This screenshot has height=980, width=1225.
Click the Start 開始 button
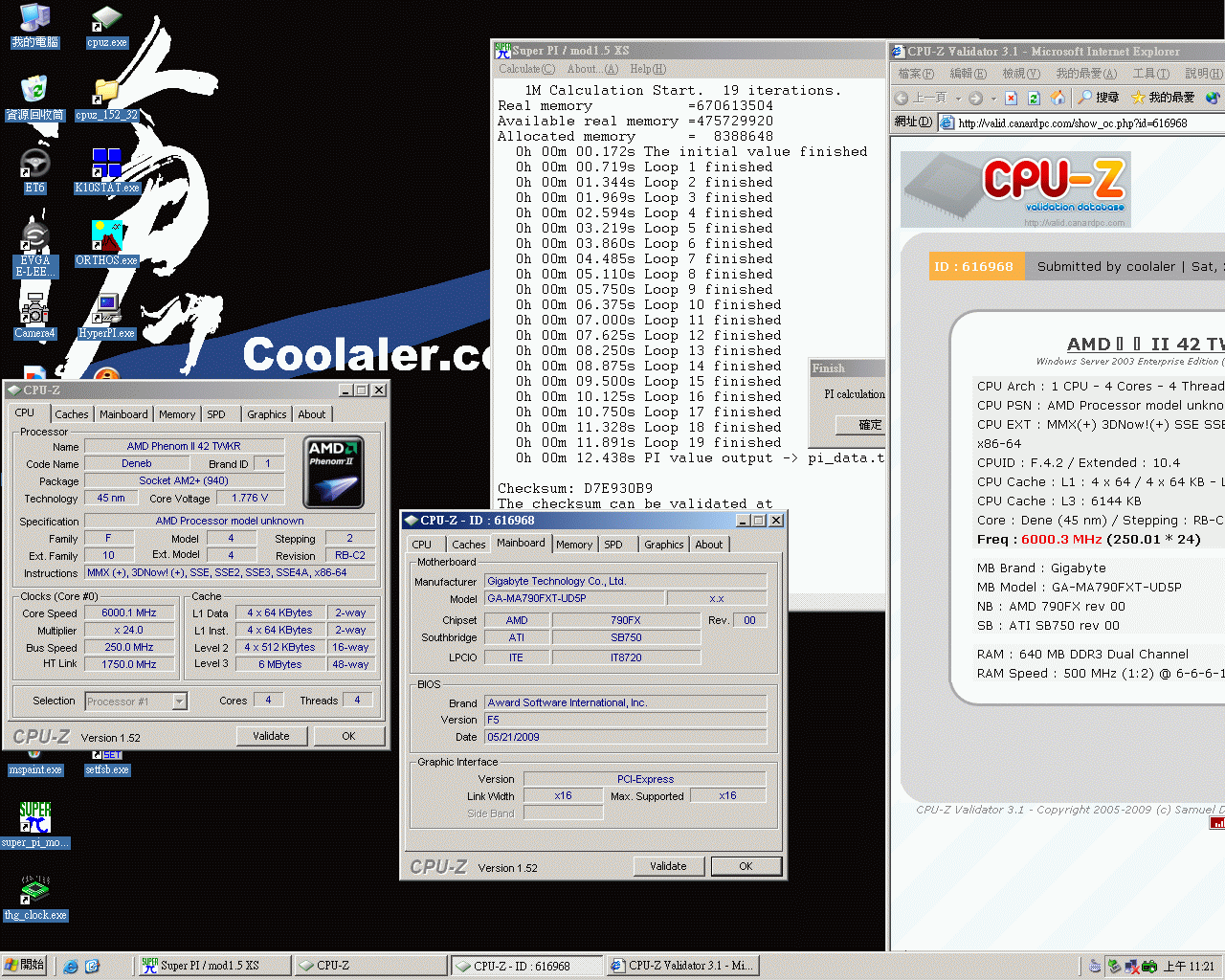[24, 966]
